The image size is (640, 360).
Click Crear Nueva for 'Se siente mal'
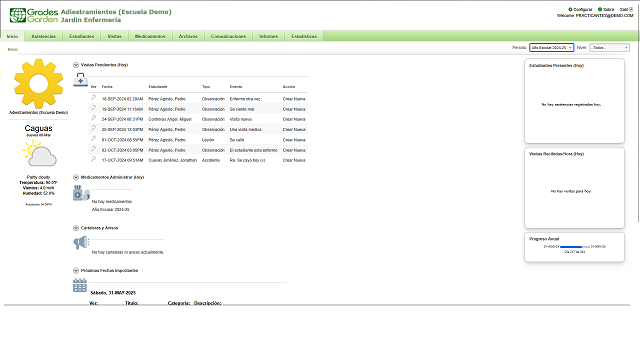[x=294, y=109]
